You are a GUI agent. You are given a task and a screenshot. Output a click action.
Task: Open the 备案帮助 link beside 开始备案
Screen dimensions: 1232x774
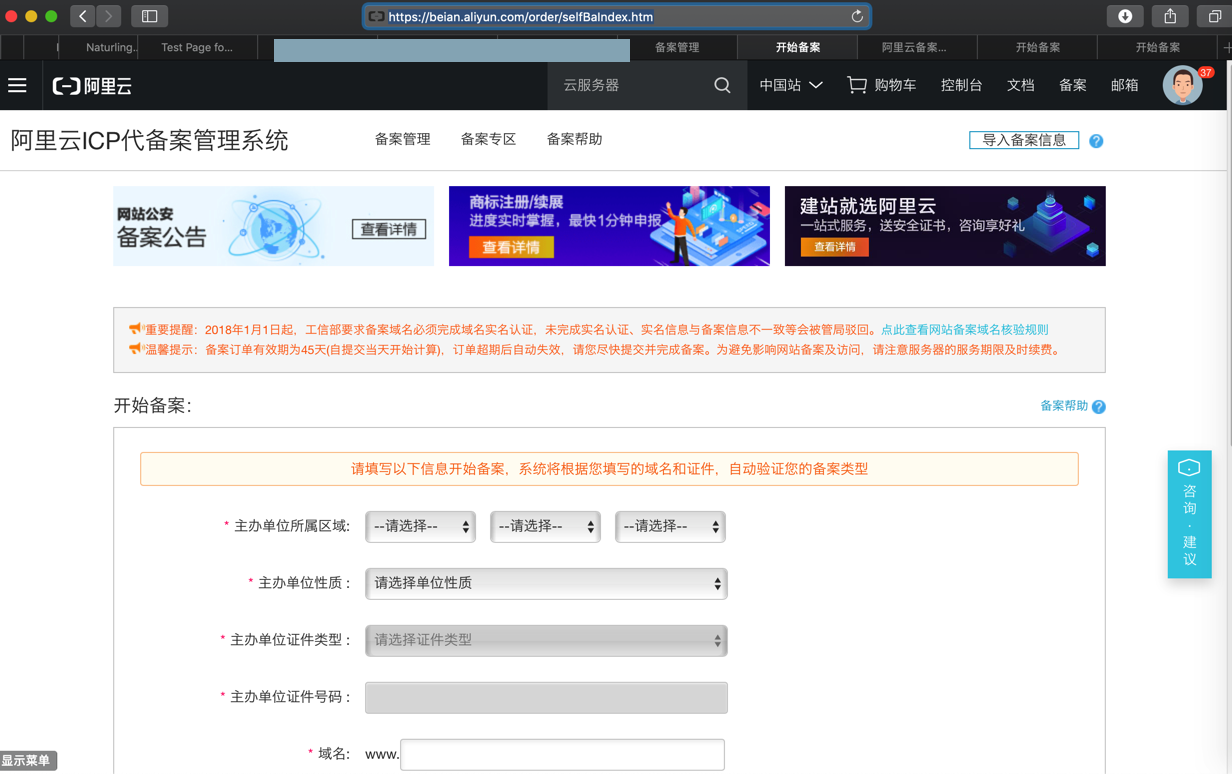(1064, 406)
